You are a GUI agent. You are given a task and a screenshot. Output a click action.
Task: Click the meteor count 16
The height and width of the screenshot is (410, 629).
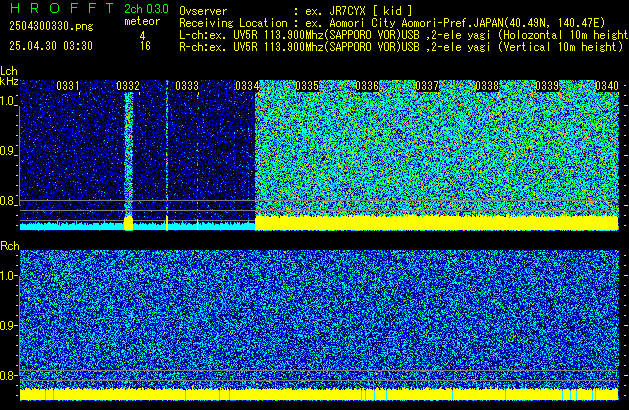coord(145,46)
